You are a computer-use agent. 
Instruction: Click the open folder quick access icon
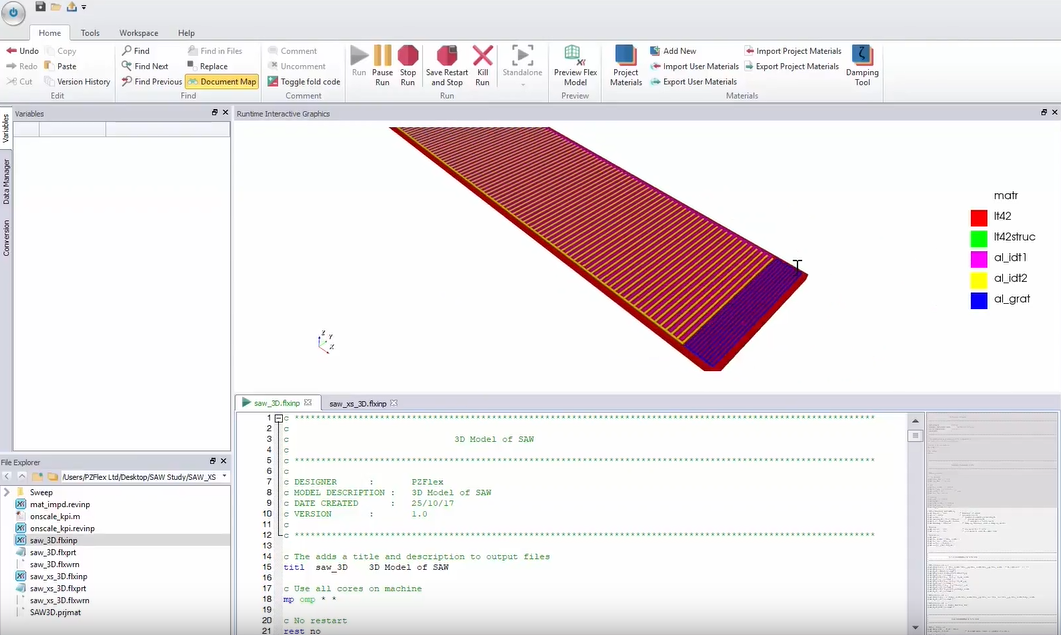(56, 7)
